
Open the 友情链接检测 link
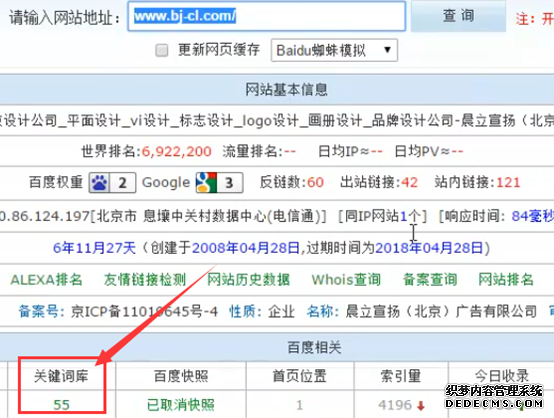tap(145, 279)
